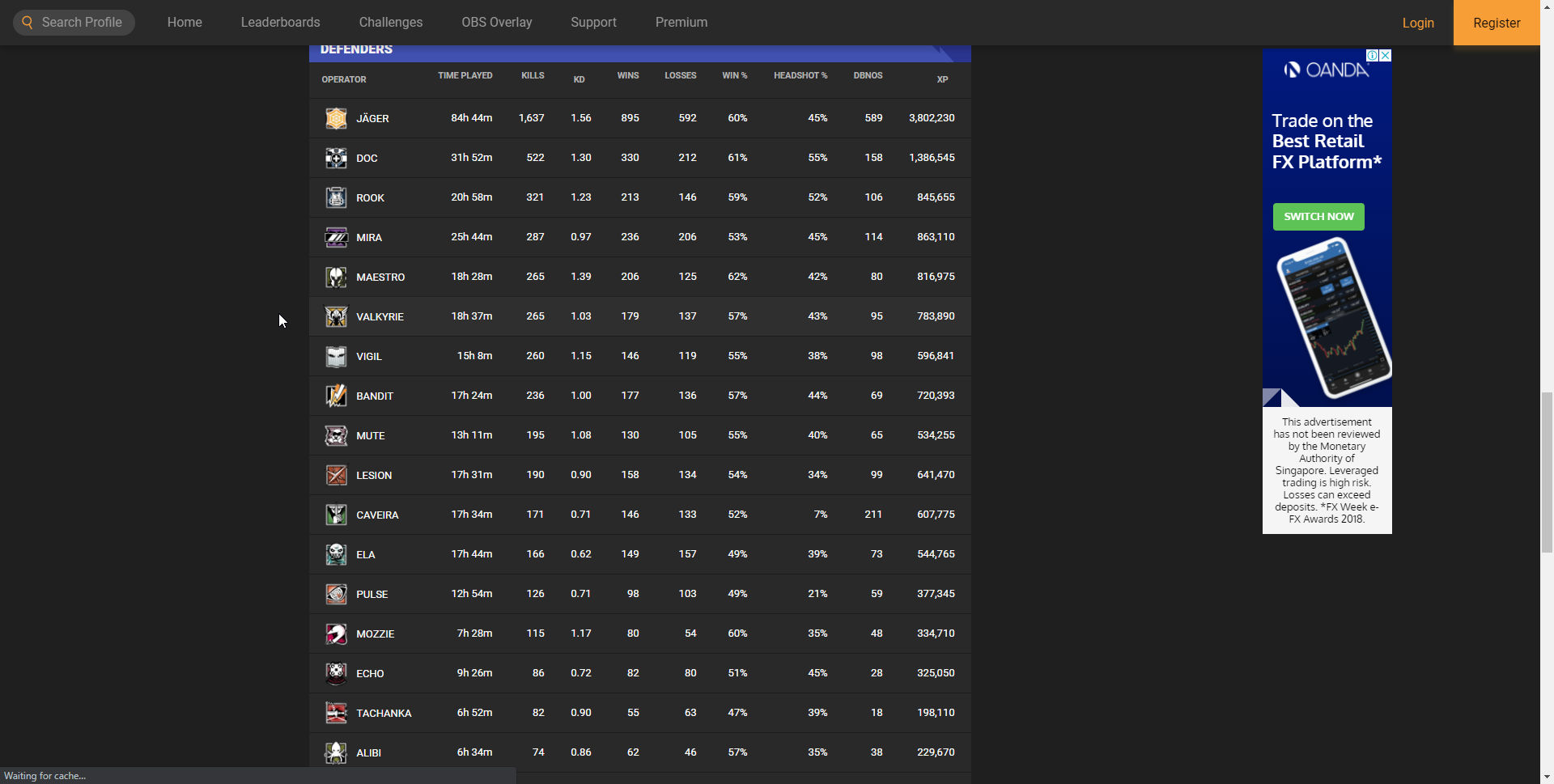Click the Tachanka operator icon
1554x784 pixels.
[x=336, y=713]
